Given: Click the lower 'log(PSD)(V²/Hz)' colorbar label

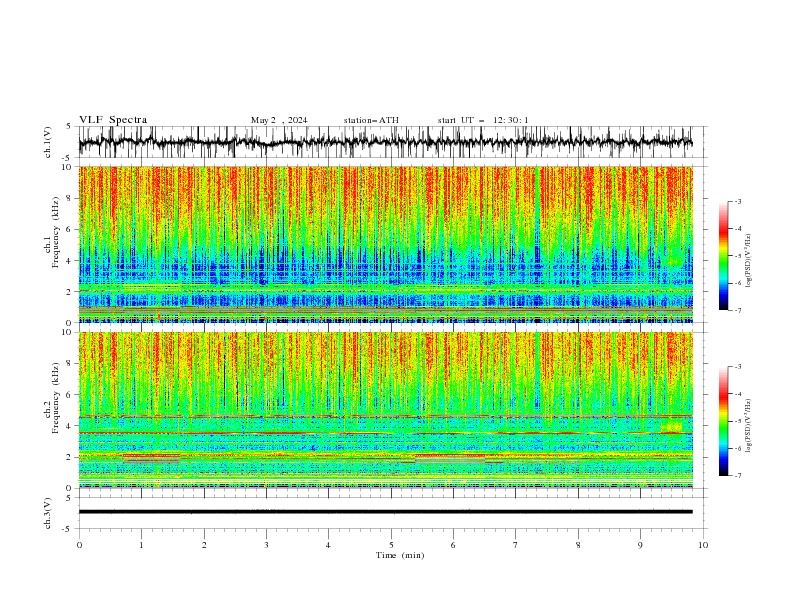Looking at the screenshot, I should [x=748, y=425].
